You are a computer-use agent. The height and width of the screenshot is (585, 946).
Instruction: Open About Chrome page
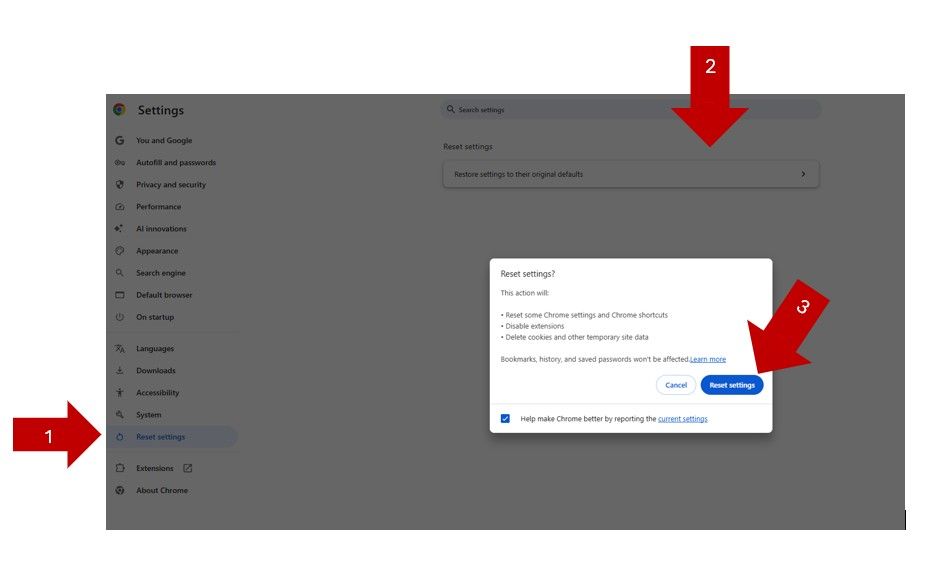162,490
